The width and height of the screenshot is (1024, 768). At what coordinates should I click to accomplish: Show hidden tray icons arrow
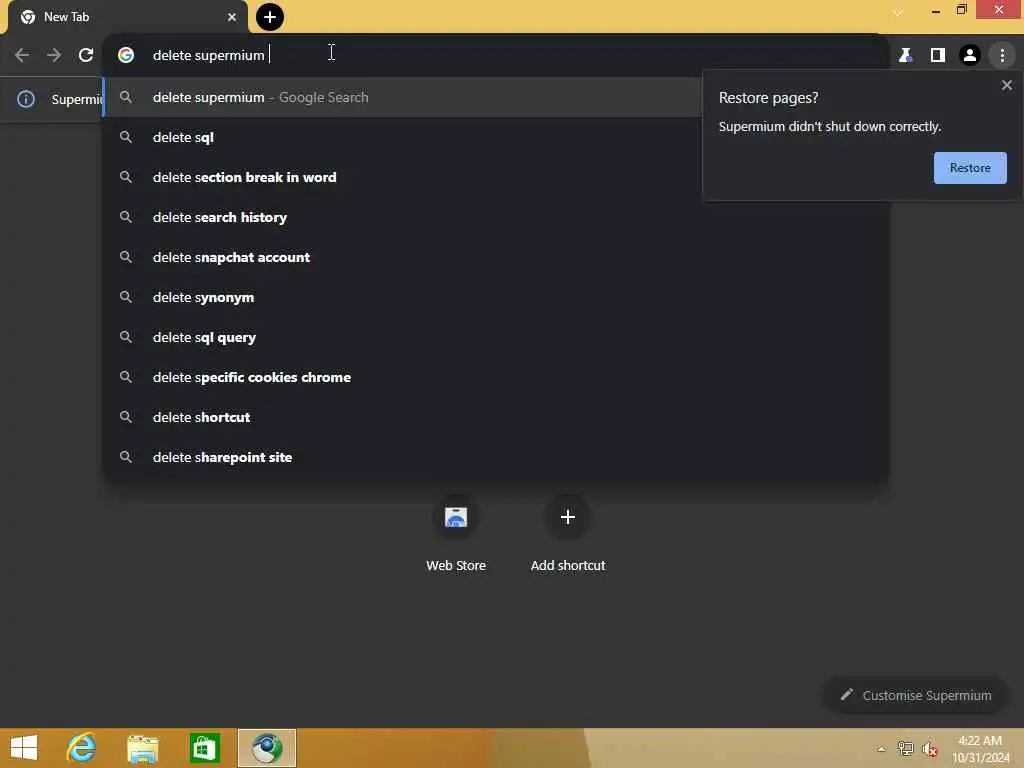click(882, 749)
